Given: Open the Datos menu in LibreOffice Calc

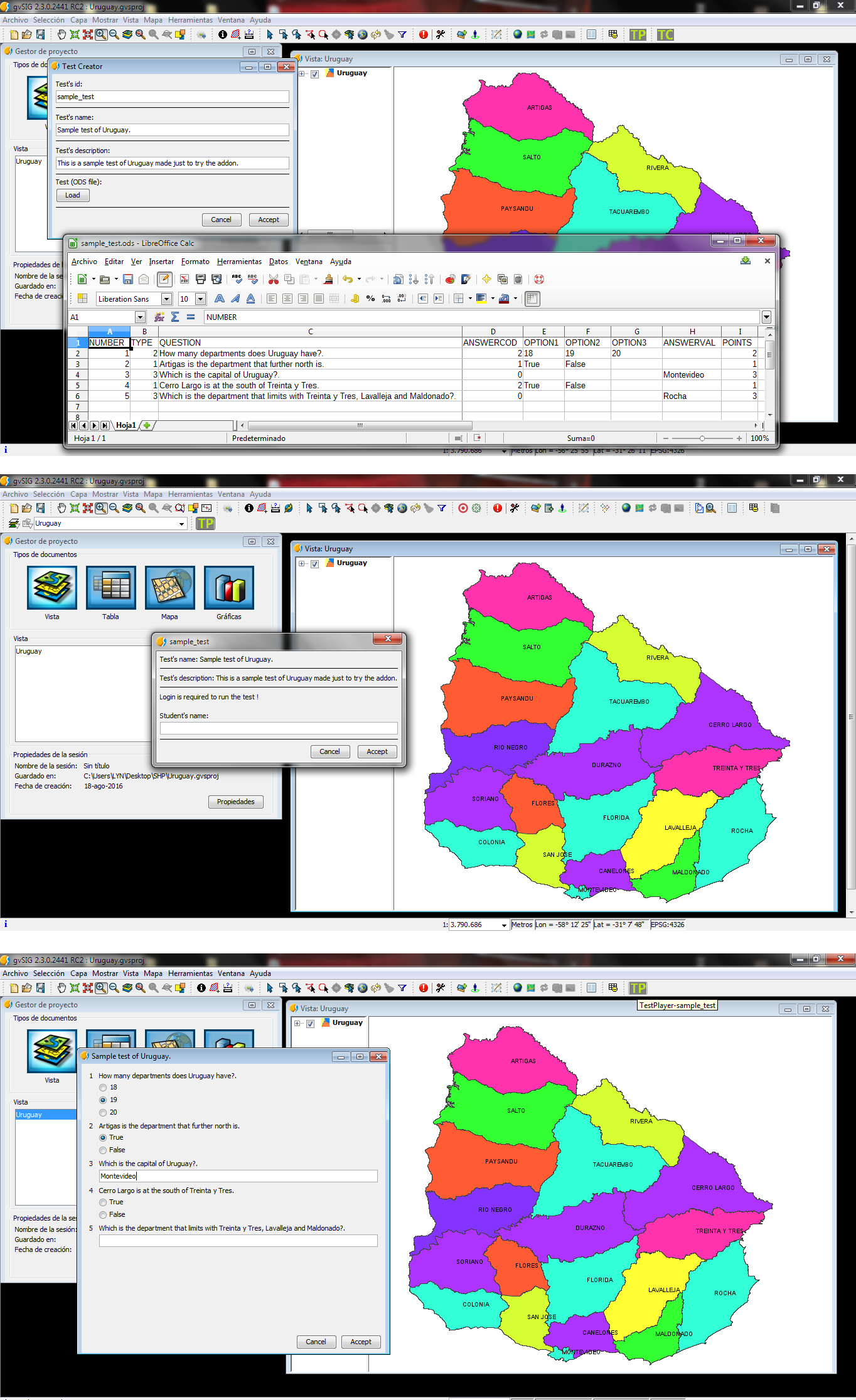Looking at the screenshot, I should [x=278, y=262].
